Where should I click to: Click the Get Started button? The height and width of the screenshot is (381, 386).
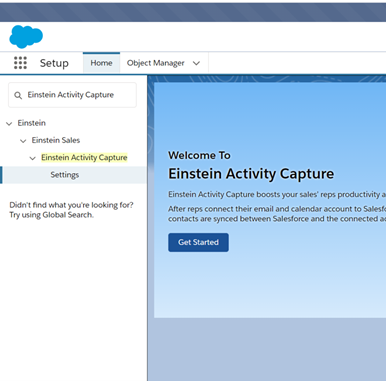point(198,242)
